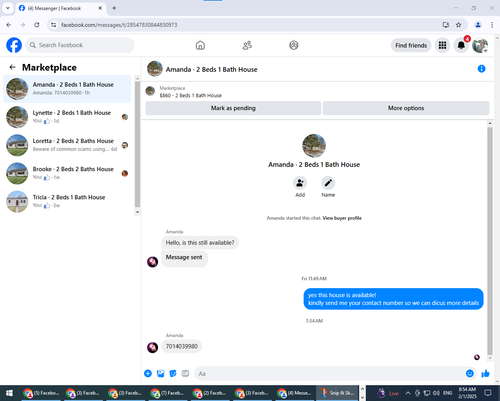The width and height of the screenshot is (500, 401).
Task: Choose a sticker icon in composer
Action: [173, 373]
